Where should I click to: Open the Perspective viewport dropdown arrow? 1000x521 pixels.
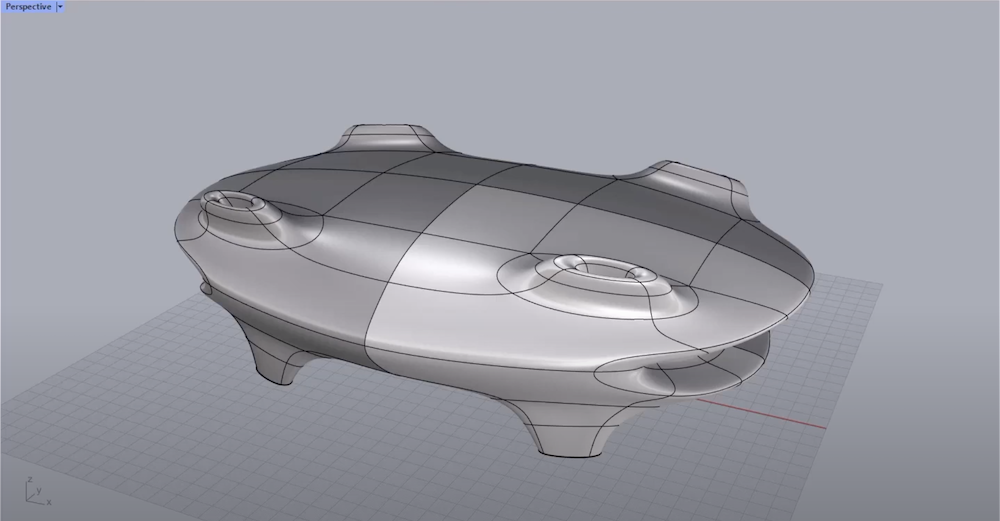pyautogui.click(x=61, y=6)
